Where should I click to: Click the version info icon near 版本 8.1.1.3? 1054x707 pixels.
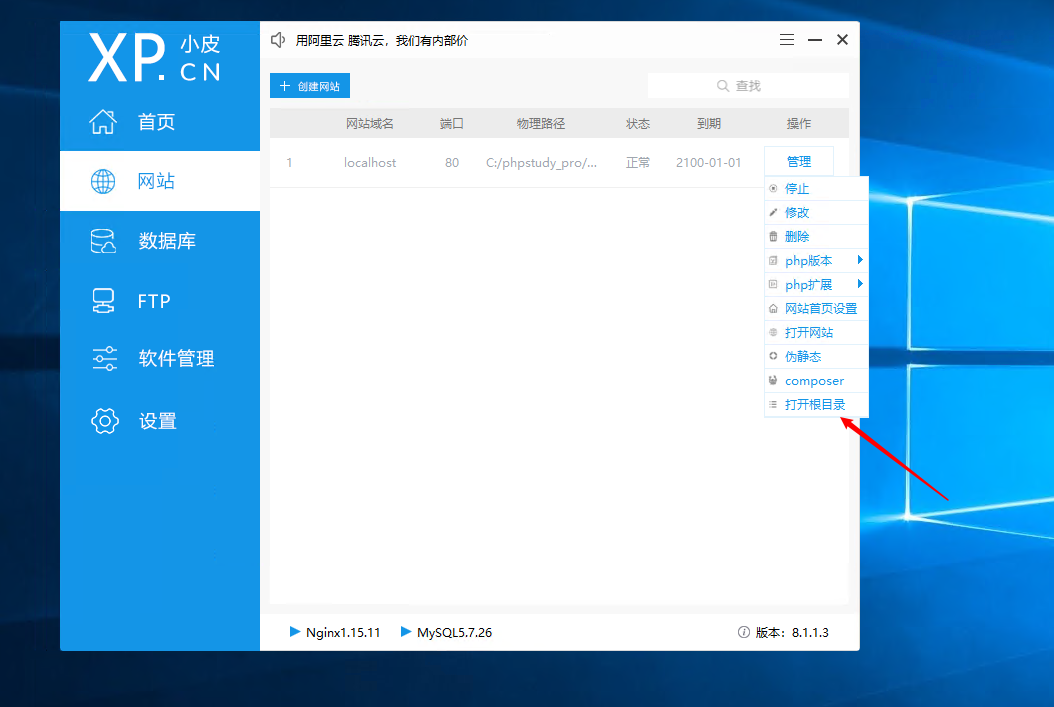(x=744, y=632)
